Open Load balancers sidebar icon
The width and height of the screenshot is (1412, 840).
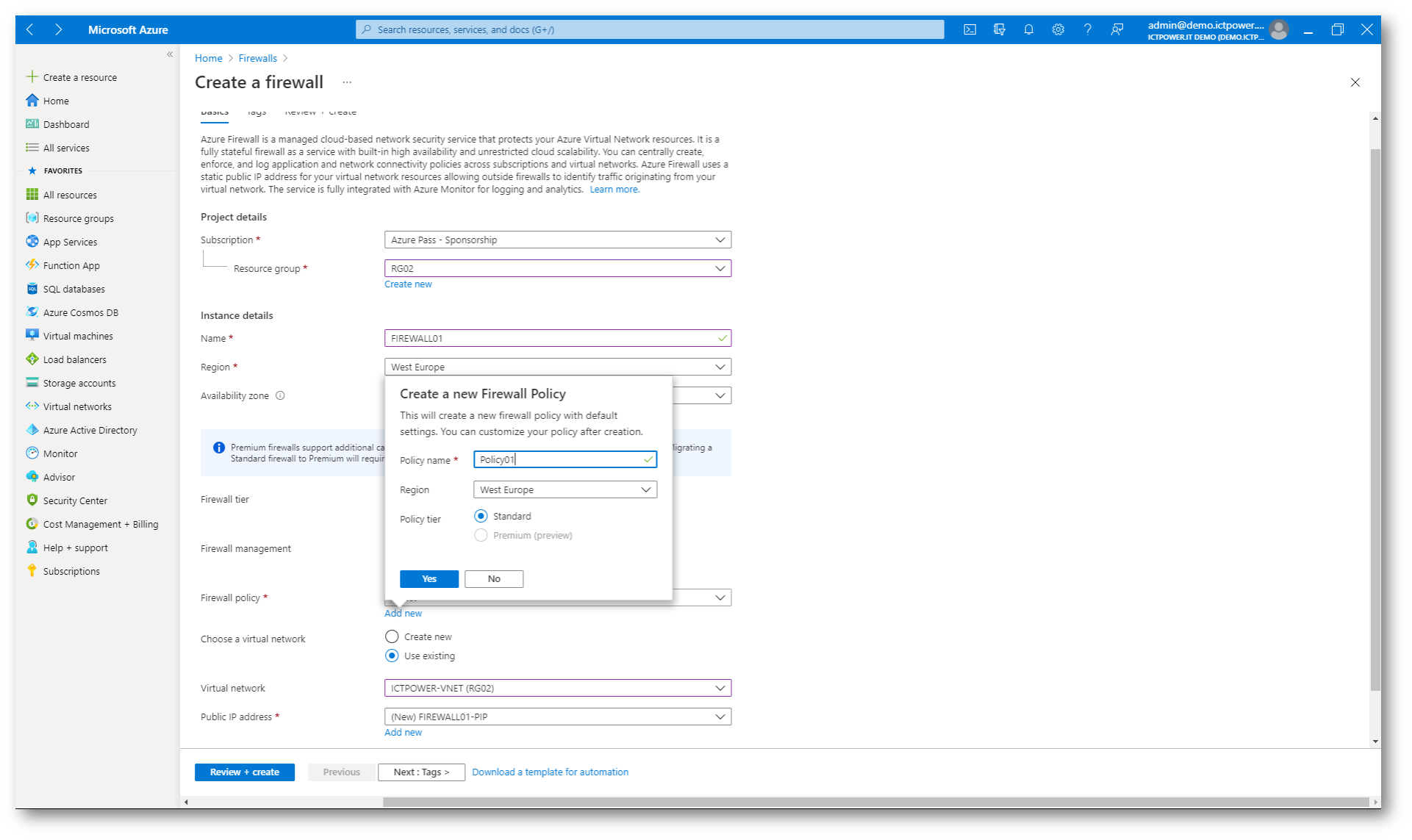pyautogui.click(x=32, y=359)
